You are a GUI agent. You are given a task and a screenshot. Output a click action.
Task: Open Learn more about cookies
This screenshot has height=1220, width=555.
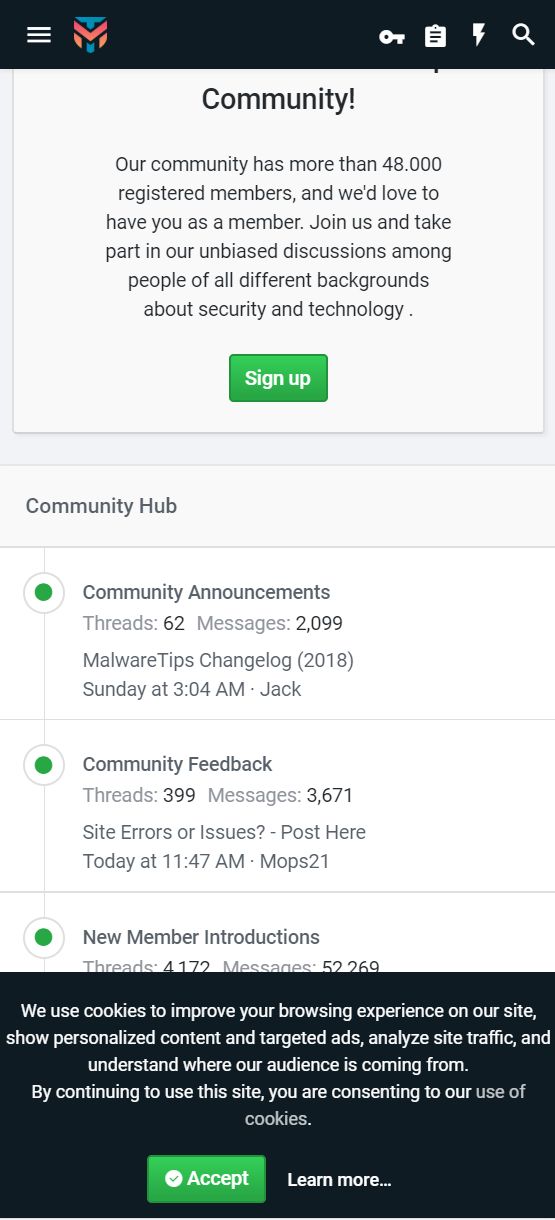pos(339,1180)
